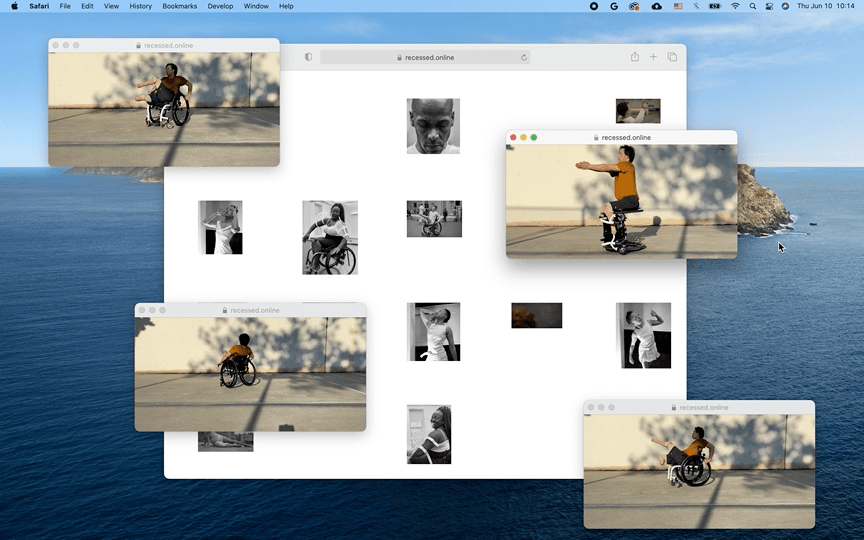Click the small color thumbnail of a person gesturing with raised arm
The height and width of the screenshot is (540, 864).
[x=638, y=111]
